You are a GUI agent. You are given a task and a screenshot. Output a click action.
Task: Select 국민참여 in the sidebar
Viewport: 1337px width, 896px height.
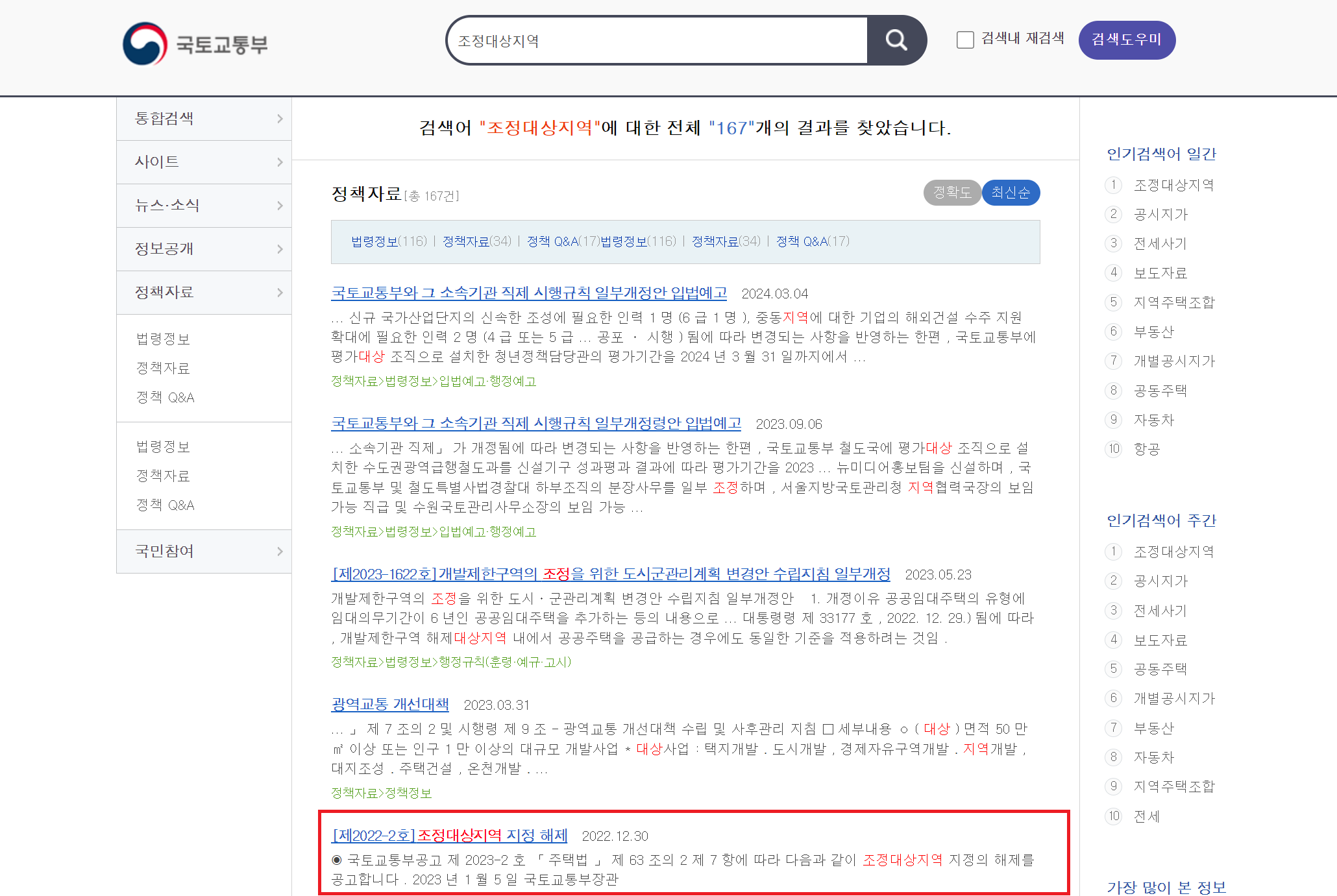tap(164, 551)
